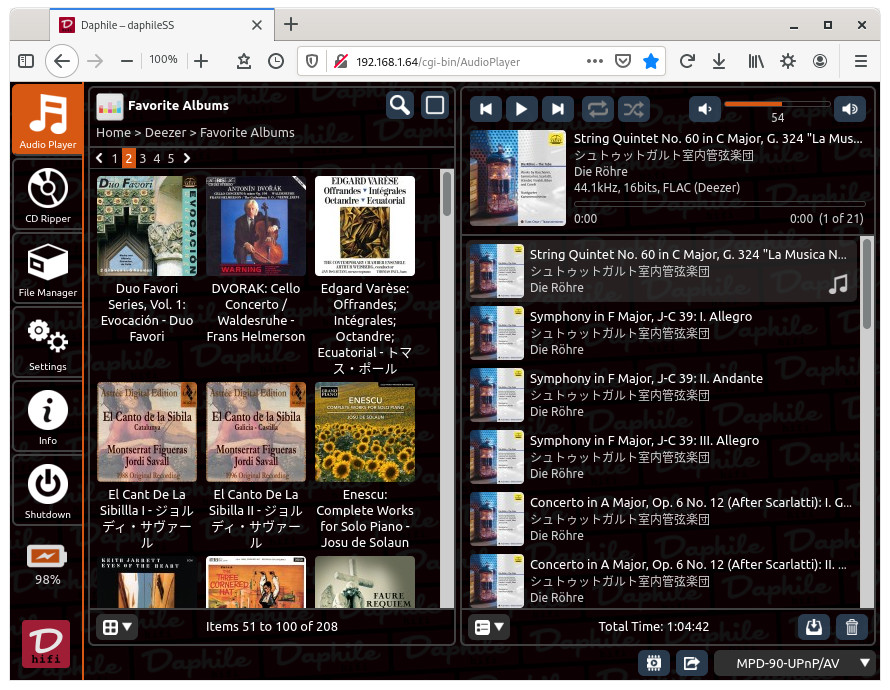
Task: Open the Faure Requiem album cover
Action: pyautogui.click(x=365, y=582)
